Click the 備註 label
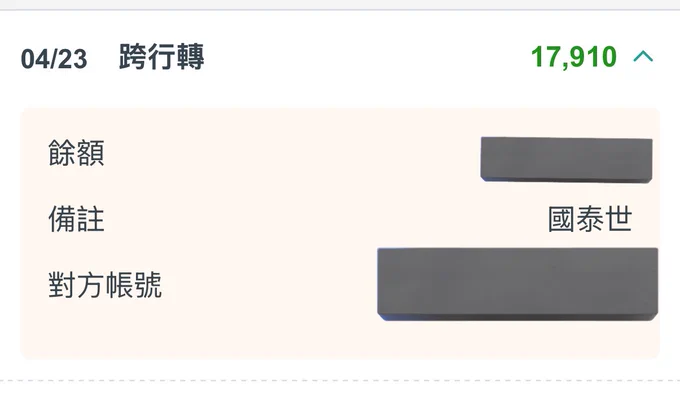The image size is (680, 396). pos(76,219)
